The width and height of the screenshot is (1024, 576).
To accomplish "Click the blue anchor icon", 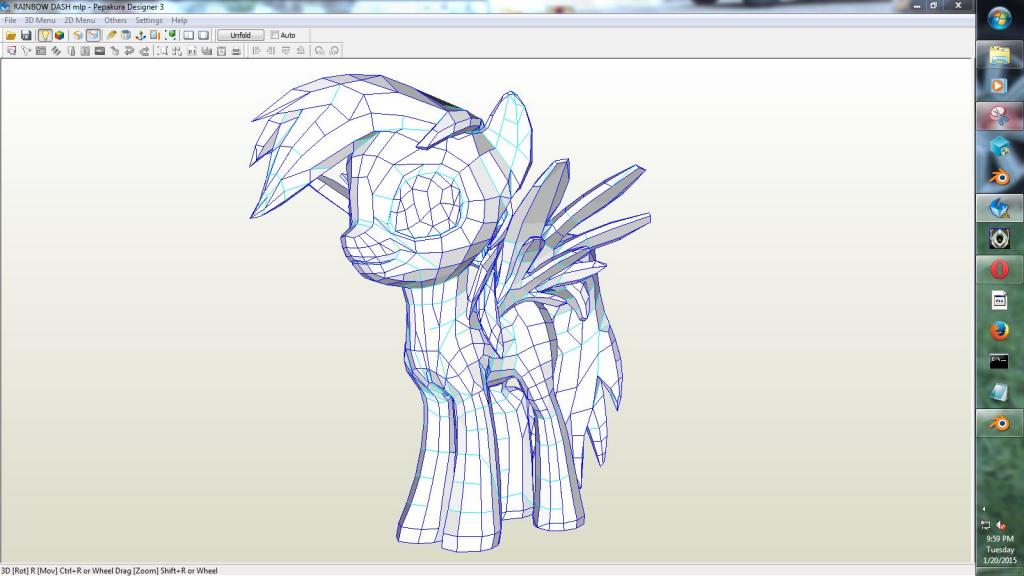I will click(x=140, y=35).
